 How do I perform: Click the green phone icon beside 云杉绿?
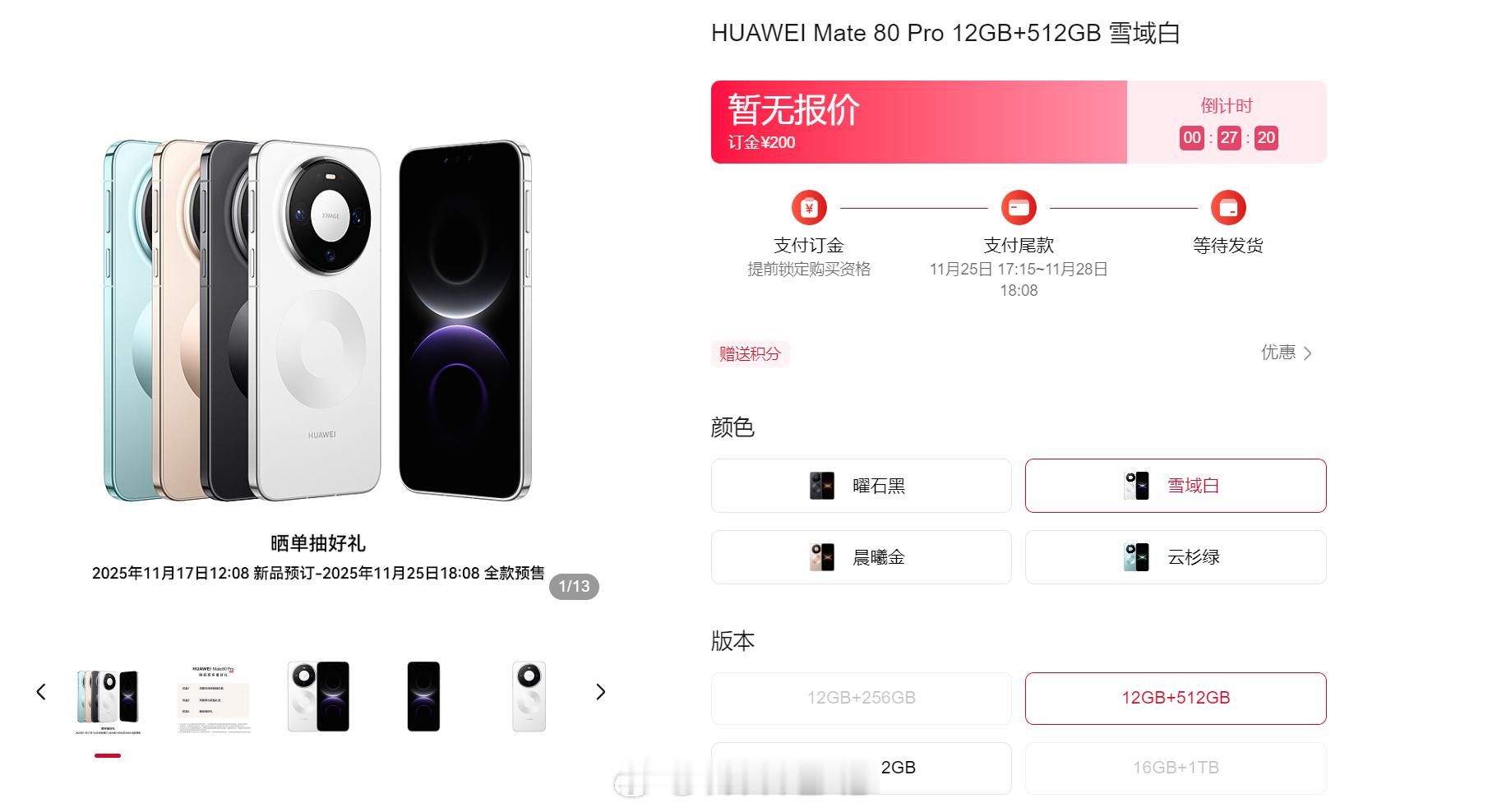[1136, 557]
